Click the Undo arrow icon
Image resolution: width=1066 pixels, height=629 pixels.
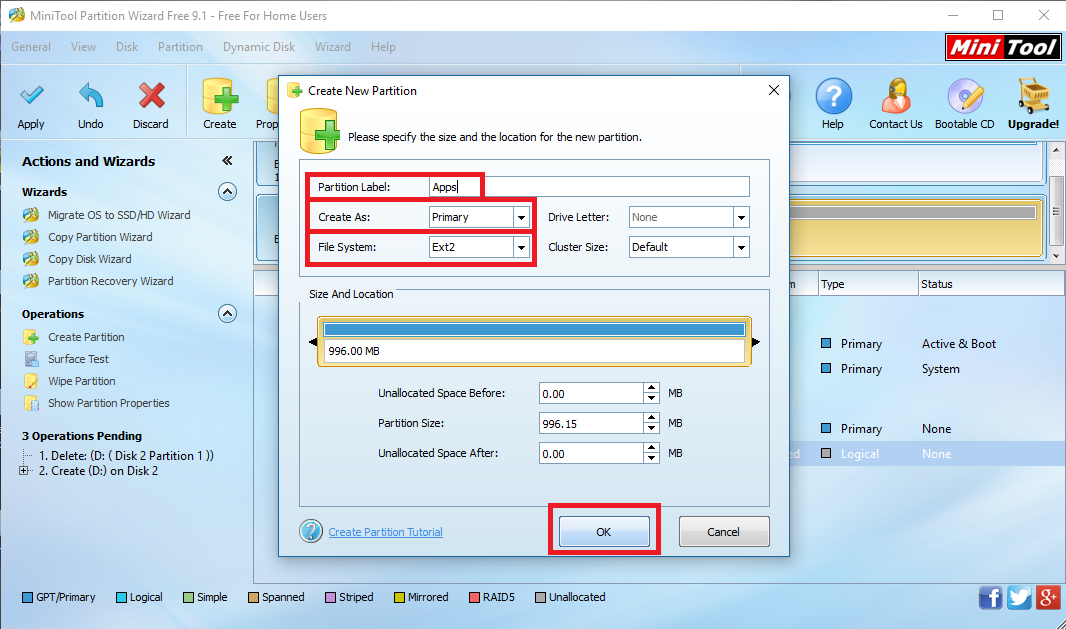(90, 95)
